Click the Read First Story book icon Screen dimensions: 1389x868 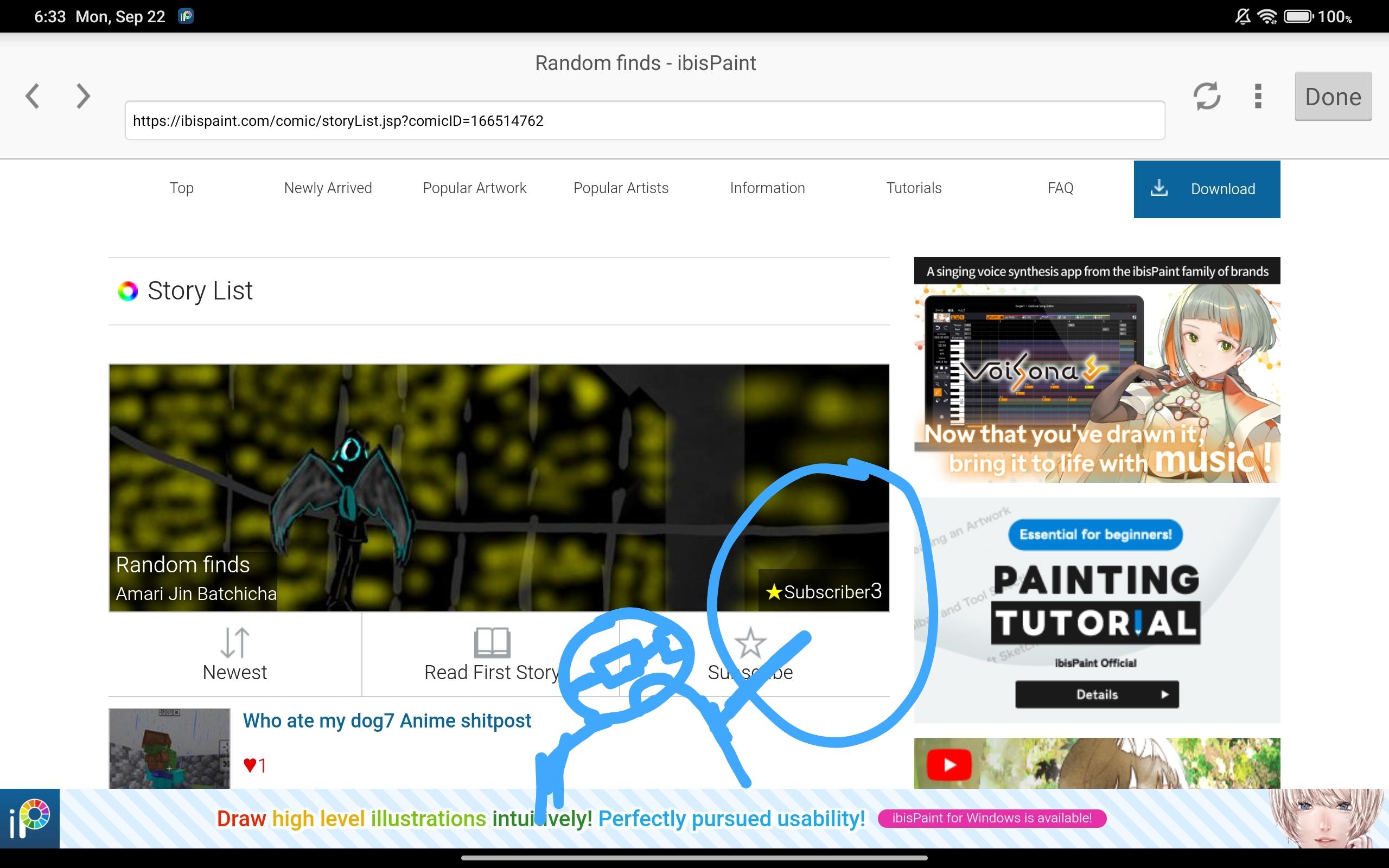[x=492, y=642]
